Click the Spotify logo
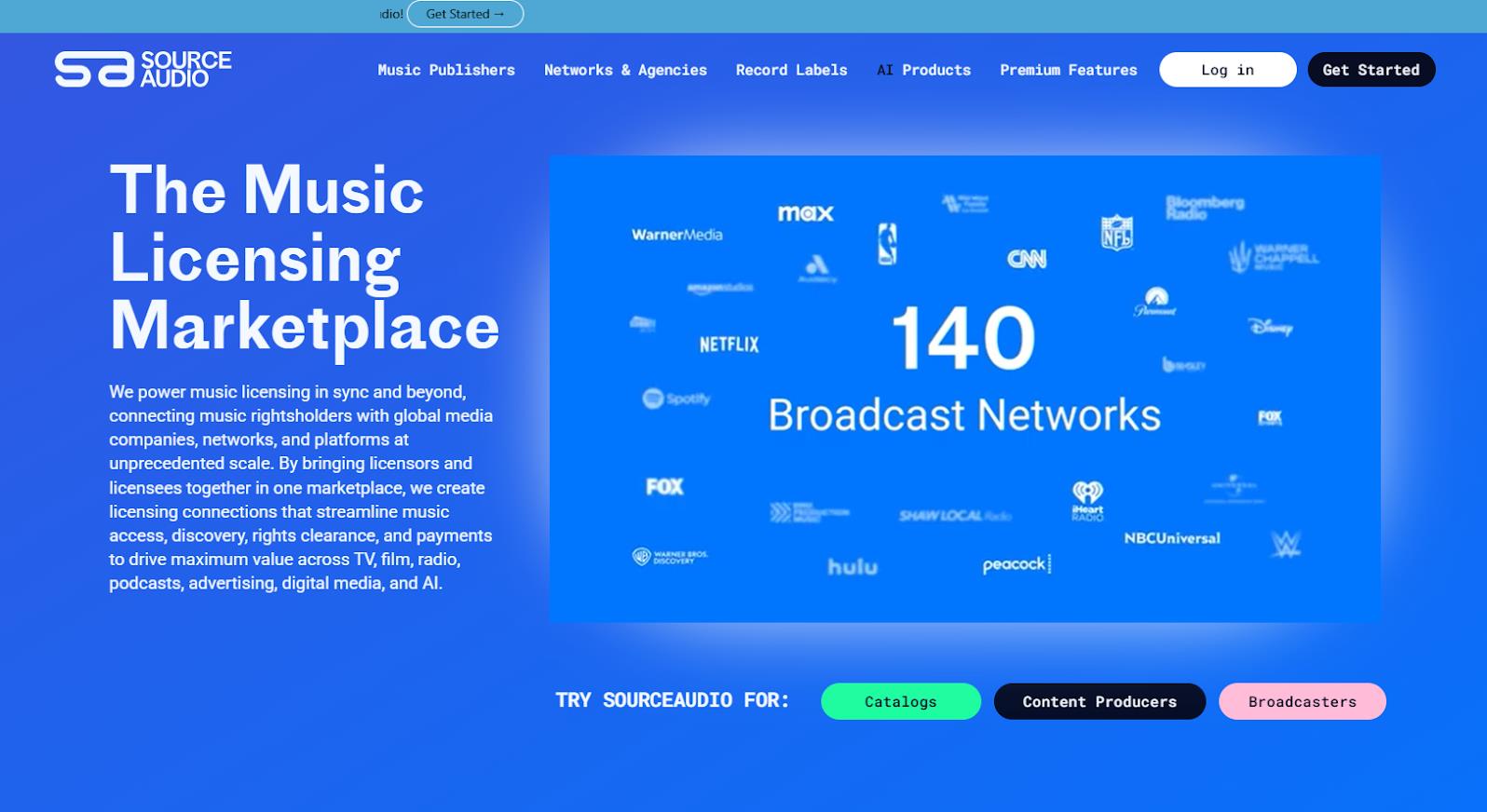 (x=676, y=399)
